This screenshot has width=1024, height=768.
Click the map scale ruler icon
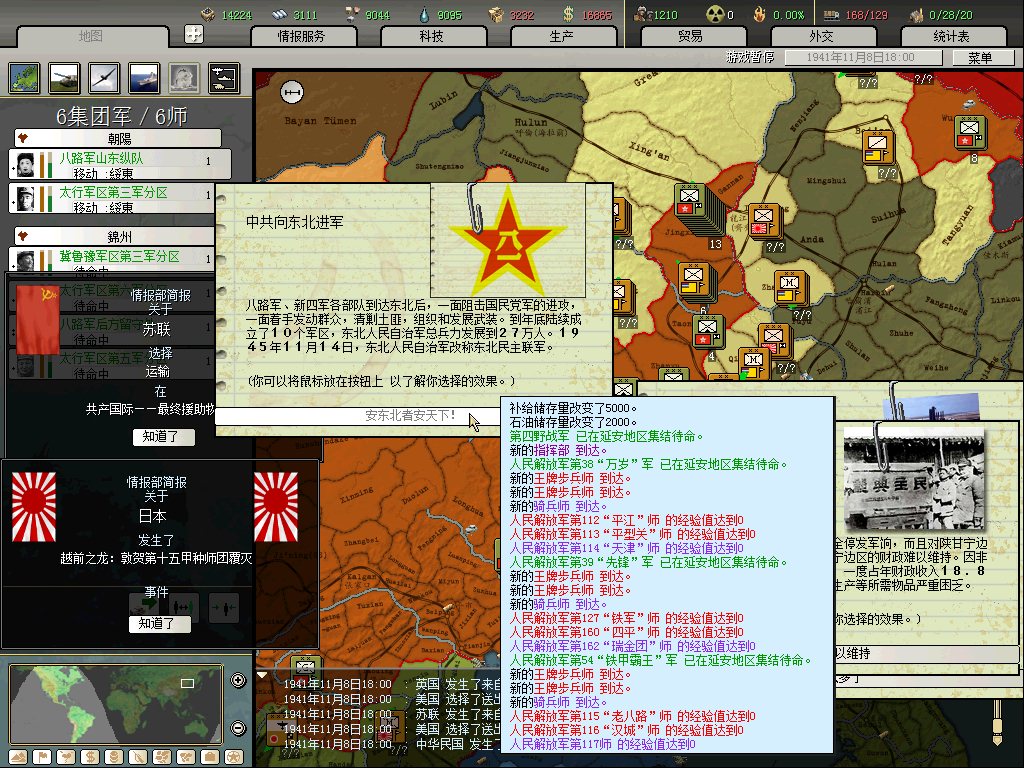(293, 94)
